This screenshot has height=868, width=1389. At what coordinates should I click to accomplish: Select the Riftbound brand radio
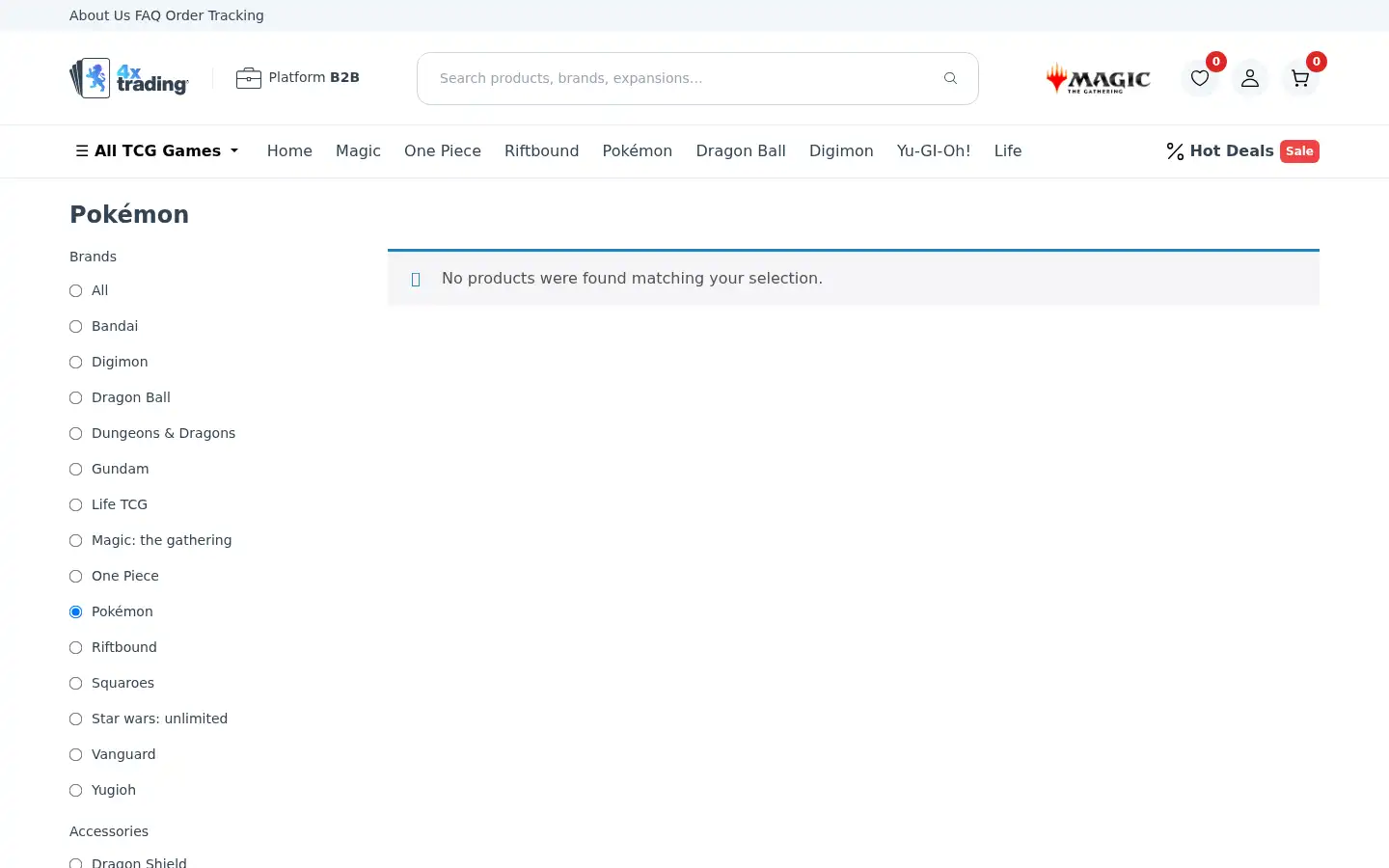point(76,648)
